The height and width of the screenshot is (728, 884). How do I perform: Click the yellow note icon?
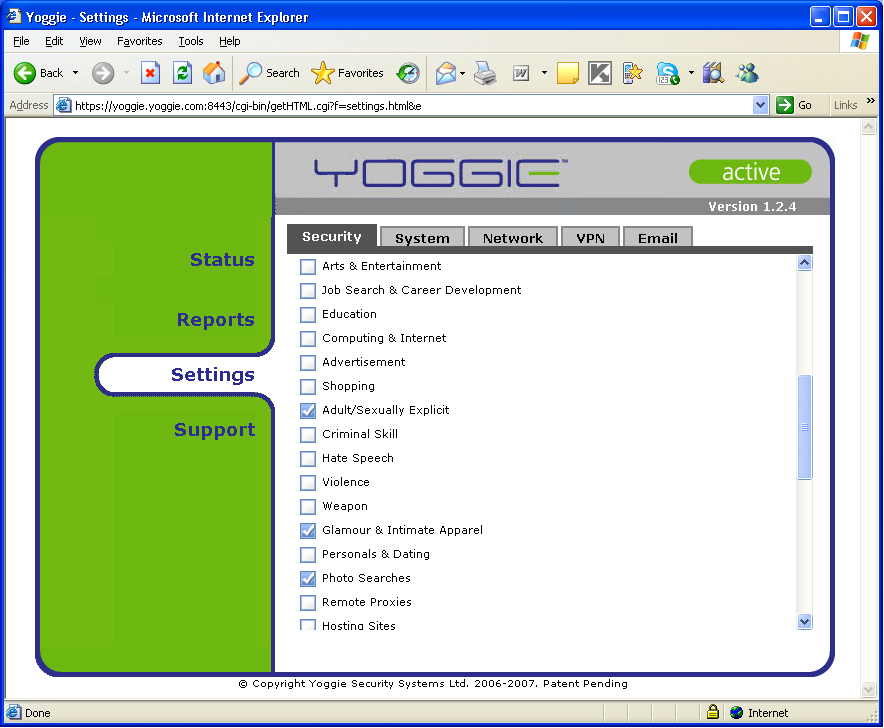567,73
